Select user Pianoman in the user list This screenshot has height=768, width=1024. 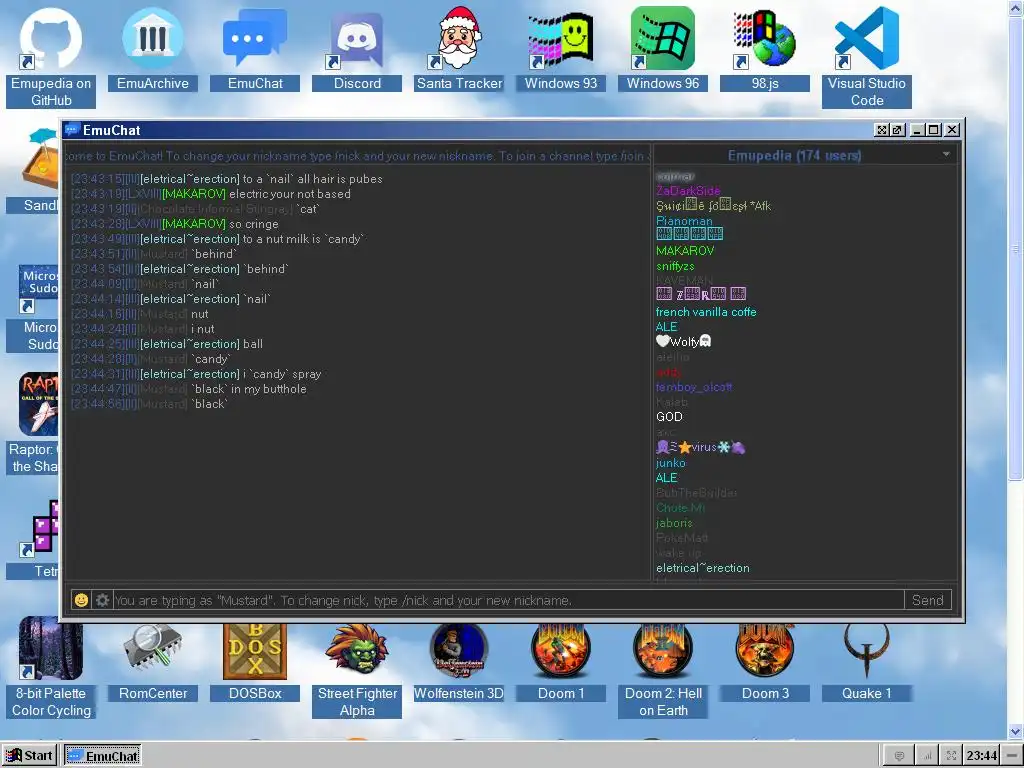[684, 221]
